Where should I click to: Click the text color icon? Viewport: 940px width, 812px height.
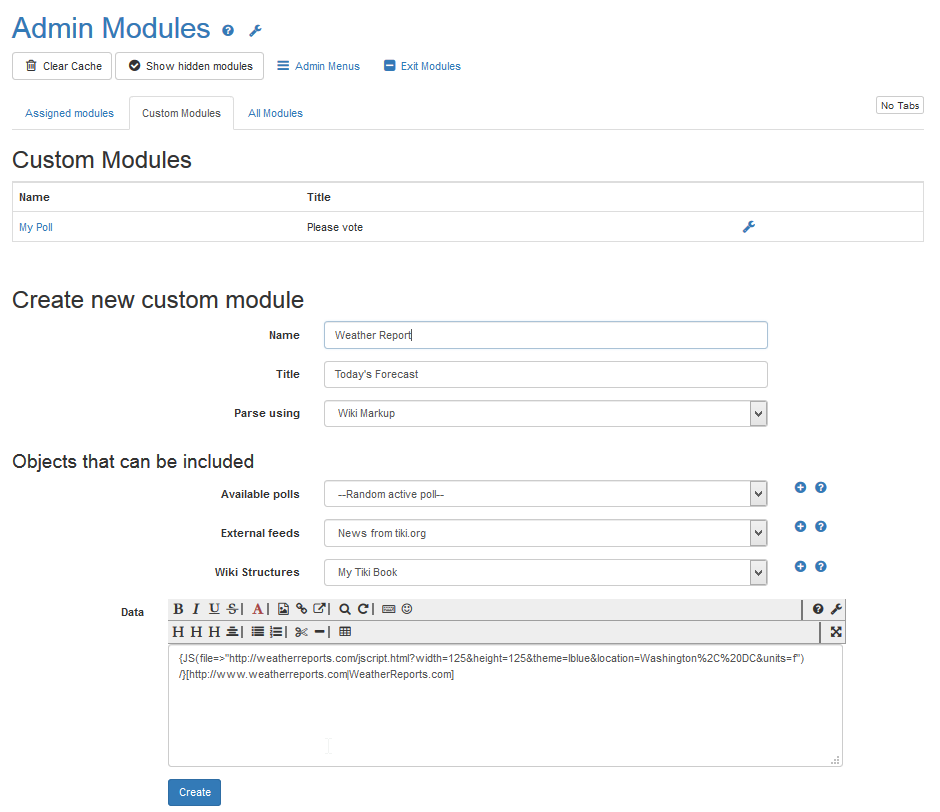258,609
